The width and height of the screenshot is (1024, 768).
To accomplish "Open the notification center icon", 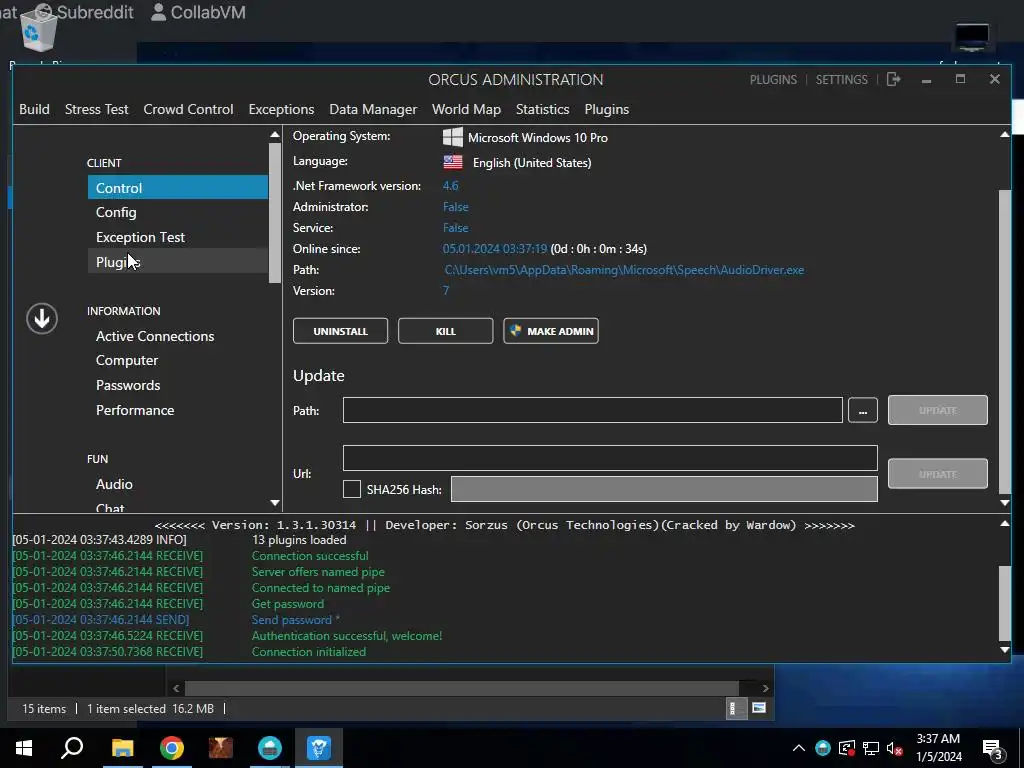I will [x=993, y=750].
